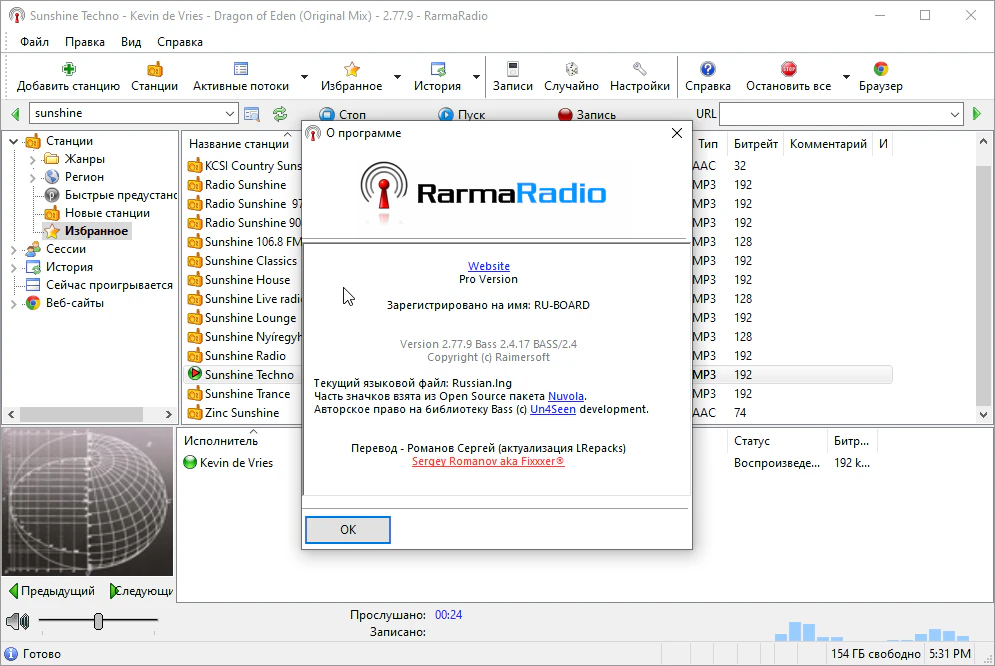Open the URL combo box dropdown

[955, 114]
